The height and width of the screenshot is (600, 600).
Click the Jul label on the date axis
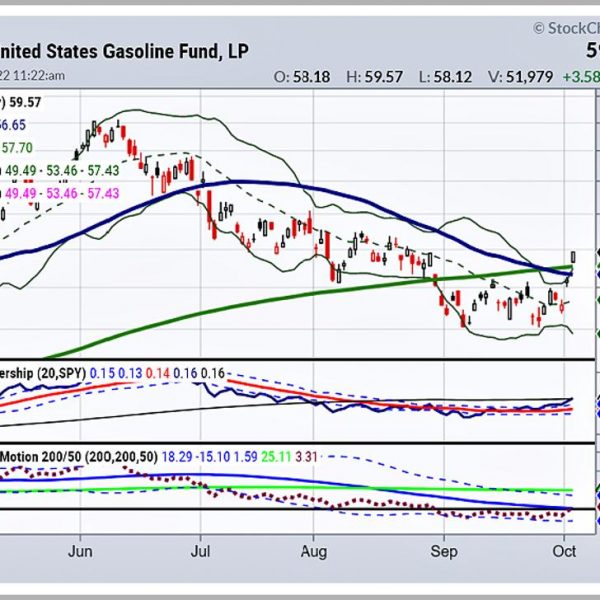(x=200, y=552)
